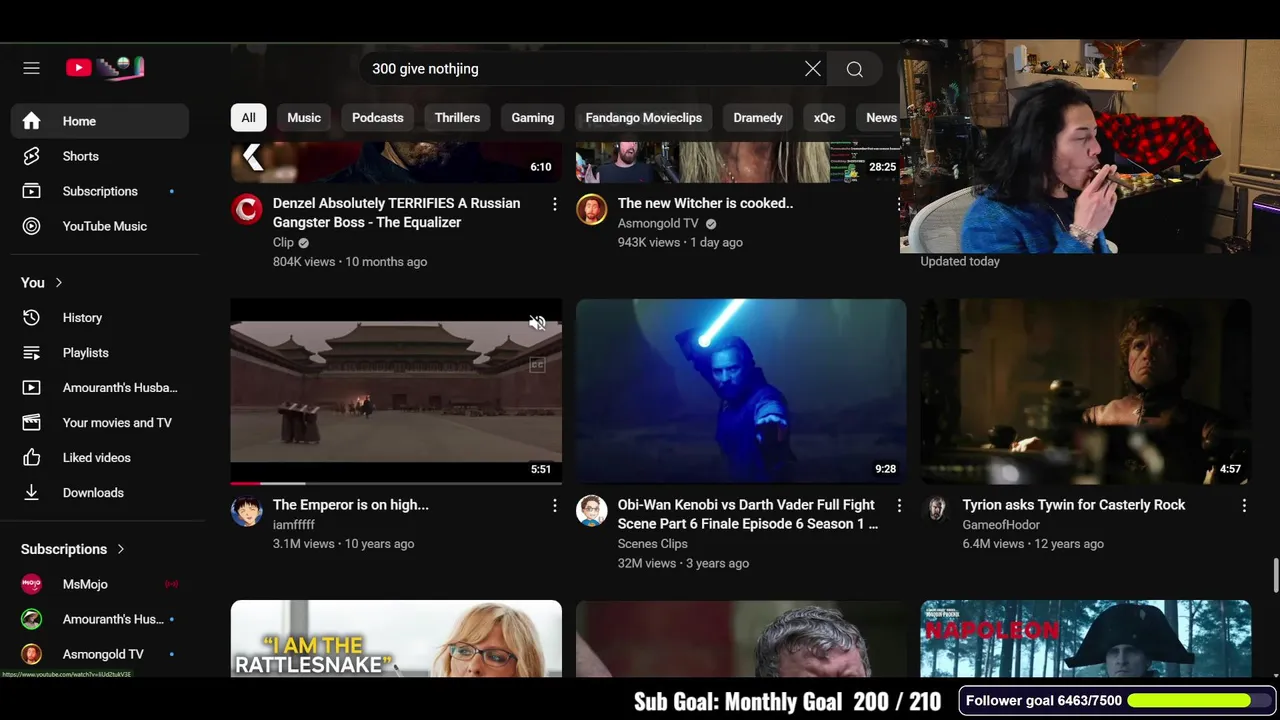
Task: Select the All filter chip
Action: coord(248,118)
